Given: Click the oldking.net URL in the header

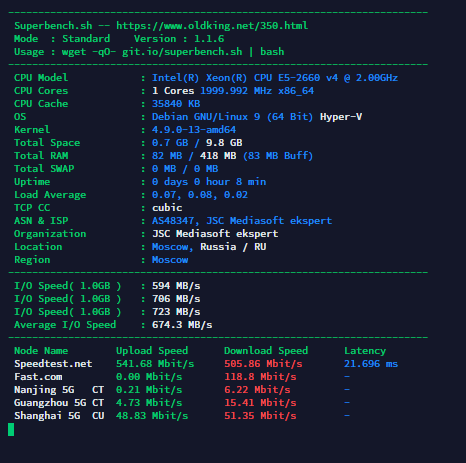Looking at the screenshot, I should [x=212, y=26].
